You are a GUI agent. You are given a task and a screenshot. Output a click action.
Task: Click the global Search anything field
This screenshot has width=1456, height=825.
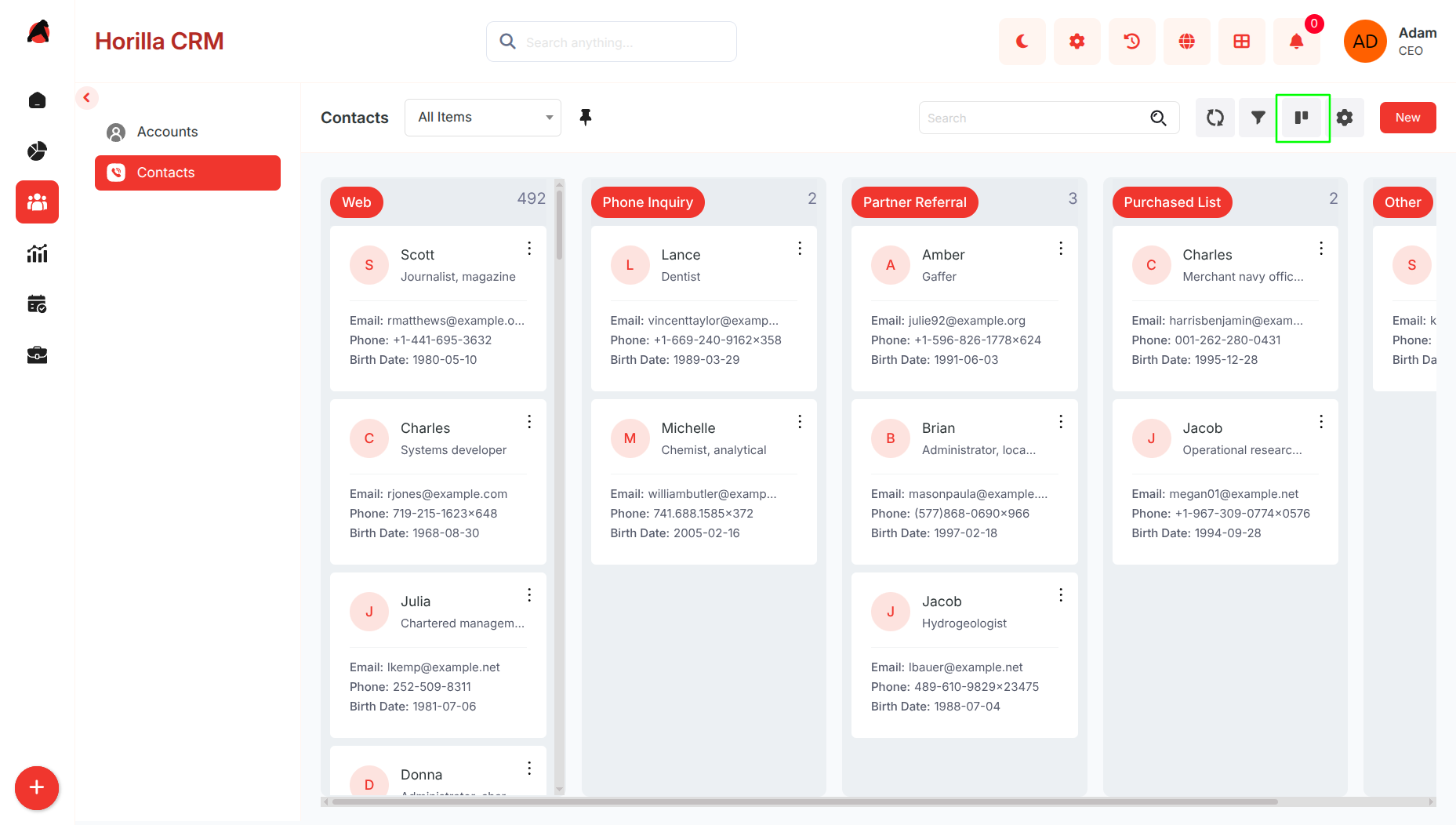(x=612, y=42)
